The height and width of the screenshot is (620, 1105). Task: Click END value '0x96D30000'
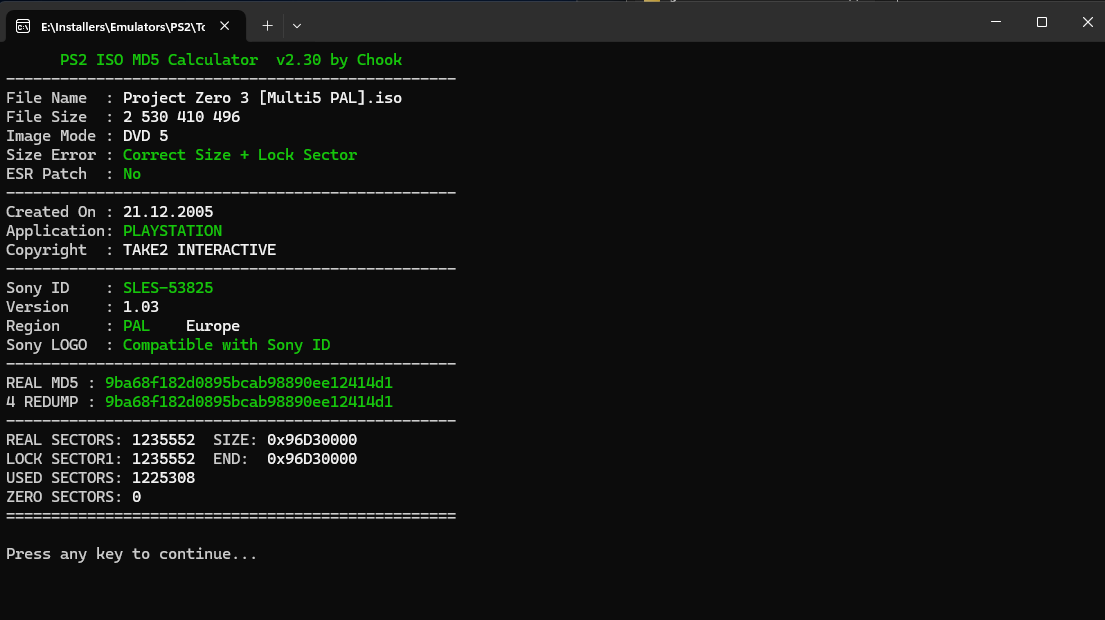coord(312,459)
